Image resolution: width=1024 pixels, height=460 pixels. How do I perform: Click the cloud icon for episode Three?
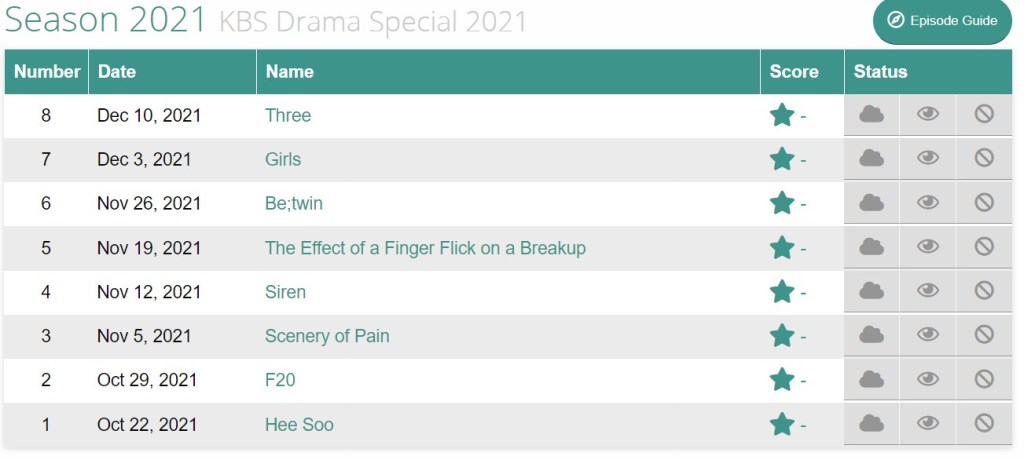872,115
